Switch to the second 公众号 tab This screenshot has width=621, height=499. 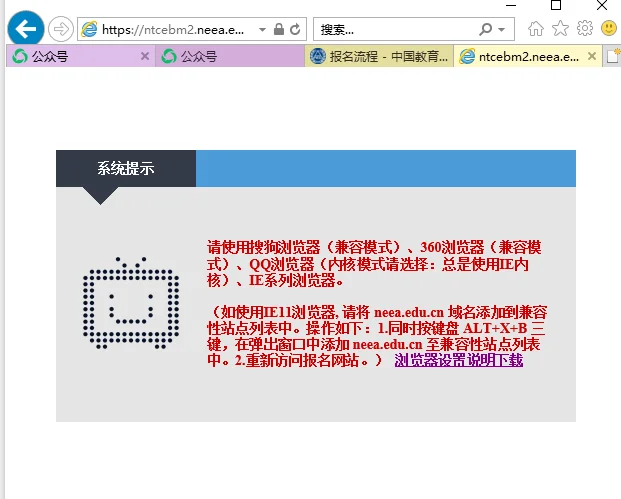click(x=230, y=56)
